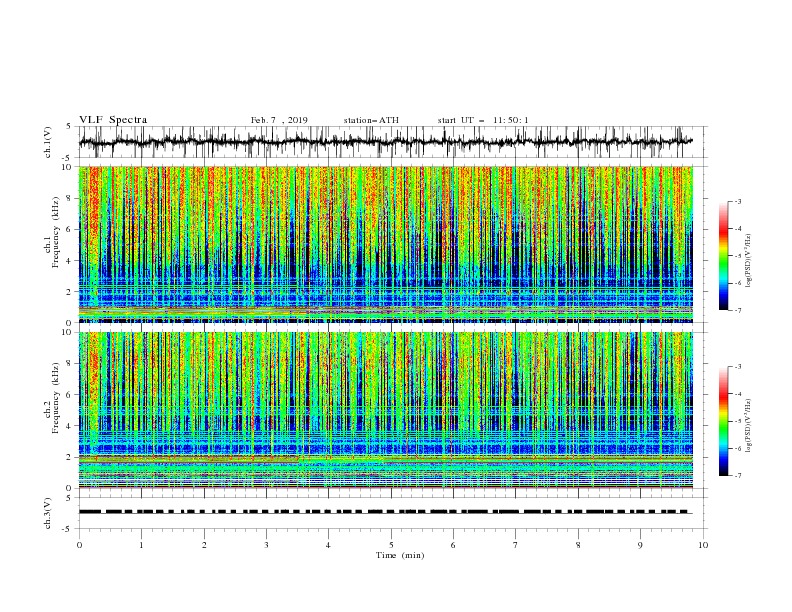Screen dimensions: 792x612
Task: Click the 'Time (min)' axis label
Action: tap(400, 555)
